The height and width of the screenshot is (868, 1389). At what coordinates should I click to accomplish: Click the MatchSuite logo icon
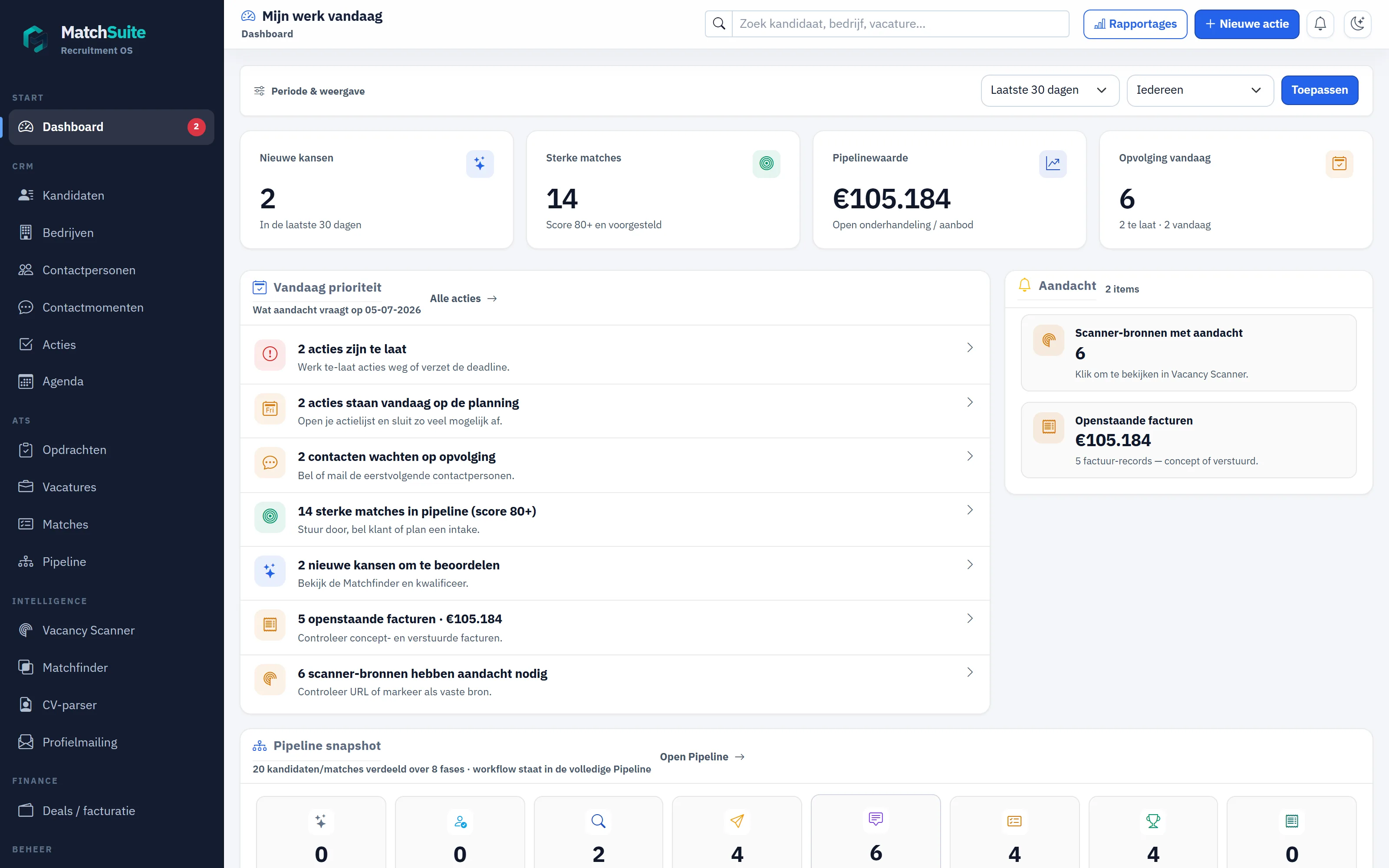(x=35, y=39)
